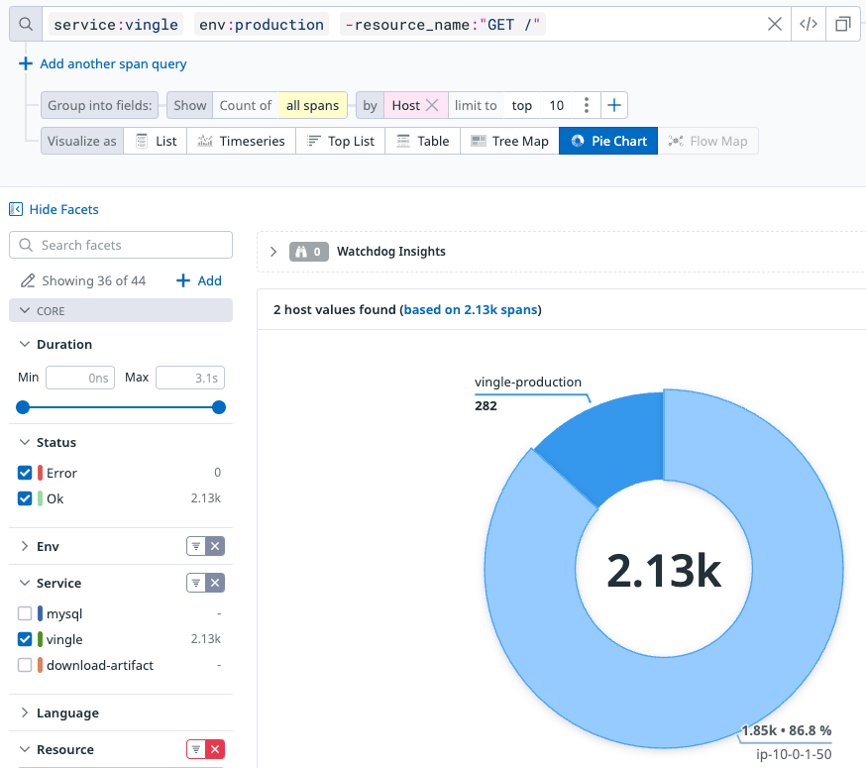Click Add another span query link

[x=113, y=63]
